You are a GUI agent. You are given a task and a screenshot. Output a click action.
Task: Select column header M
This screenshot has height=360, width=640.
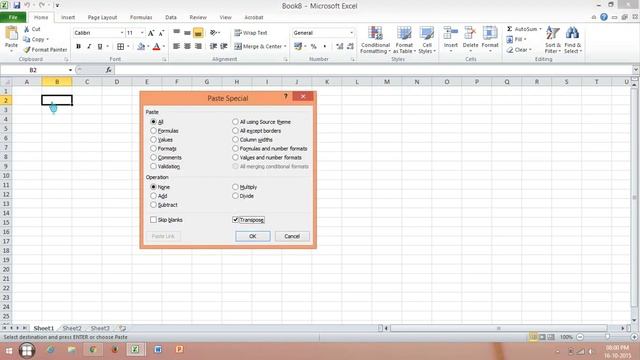coord(387,82)
